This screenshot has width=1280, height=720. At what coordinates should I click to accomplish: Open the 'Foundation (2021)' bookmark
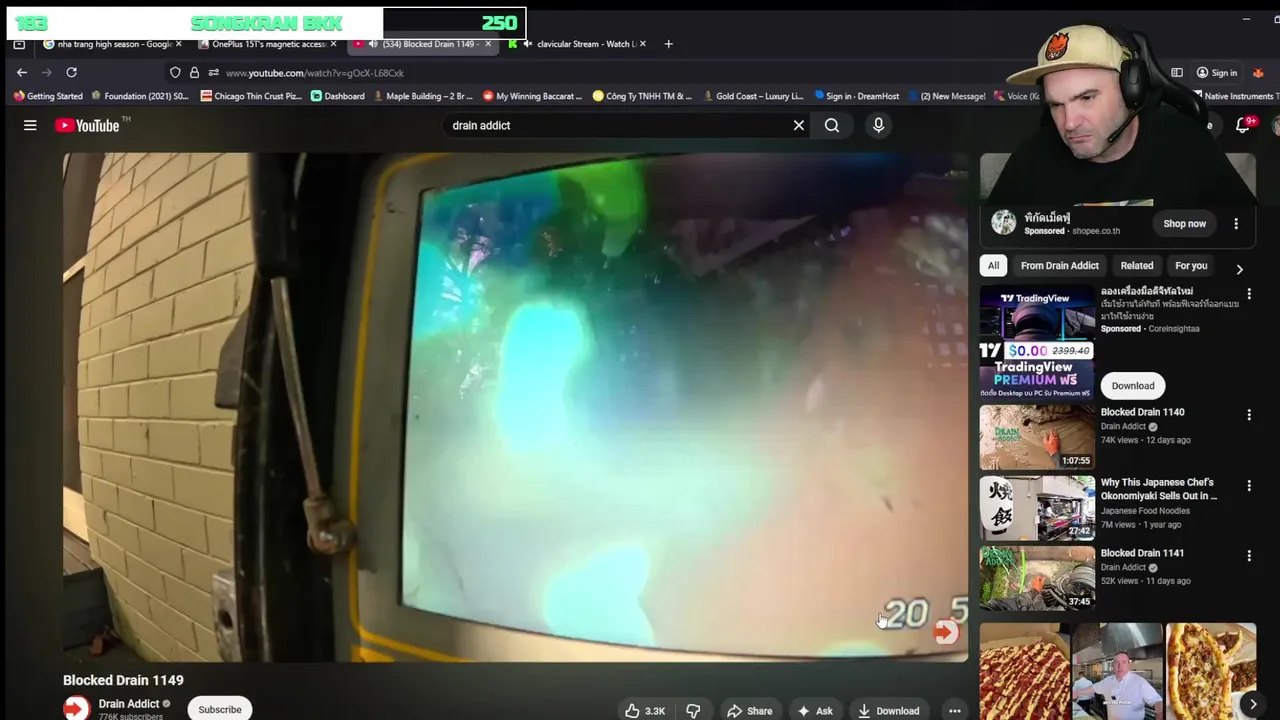tap(139, 96)
